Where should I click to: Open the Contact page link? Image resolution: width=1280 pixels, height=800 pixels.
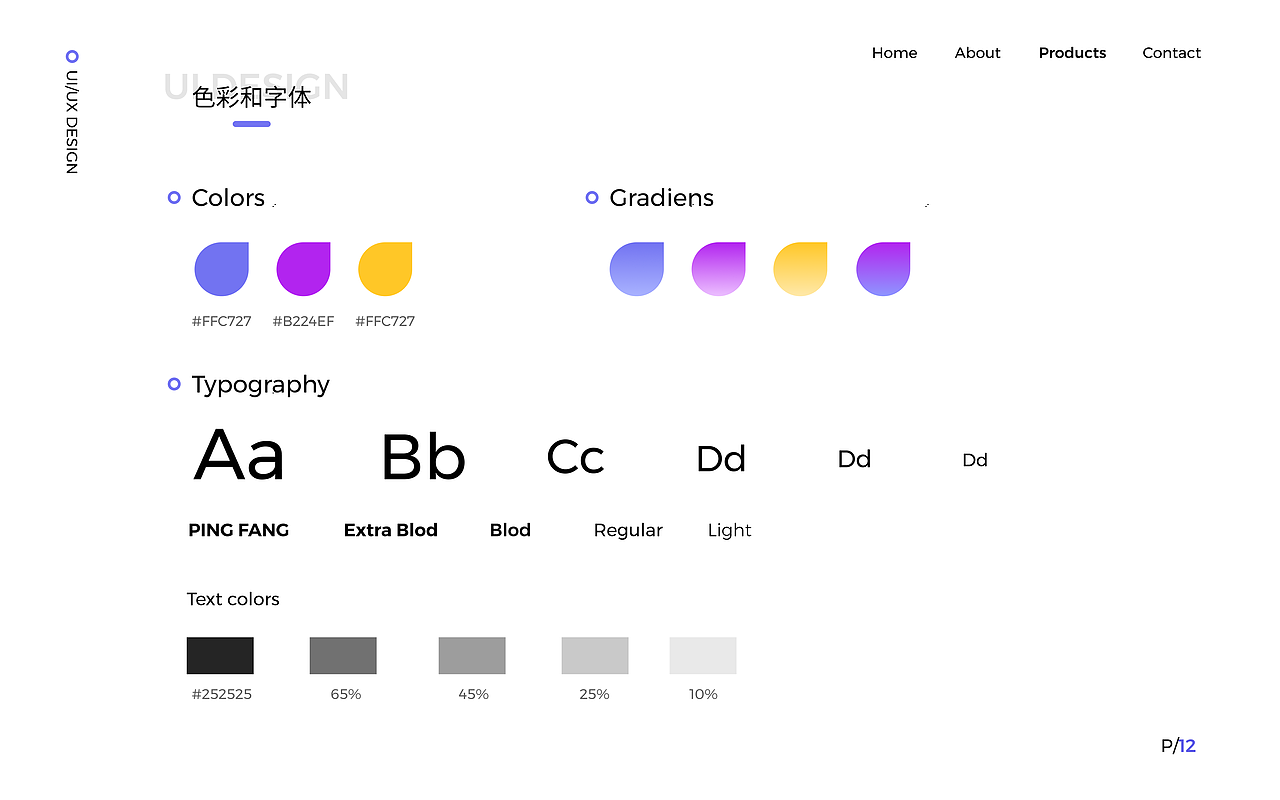point(1171,53)
